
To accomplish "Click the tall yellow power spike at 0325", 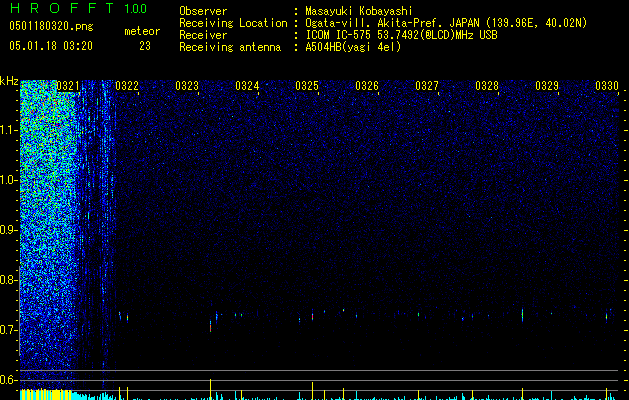I will 312,391.
